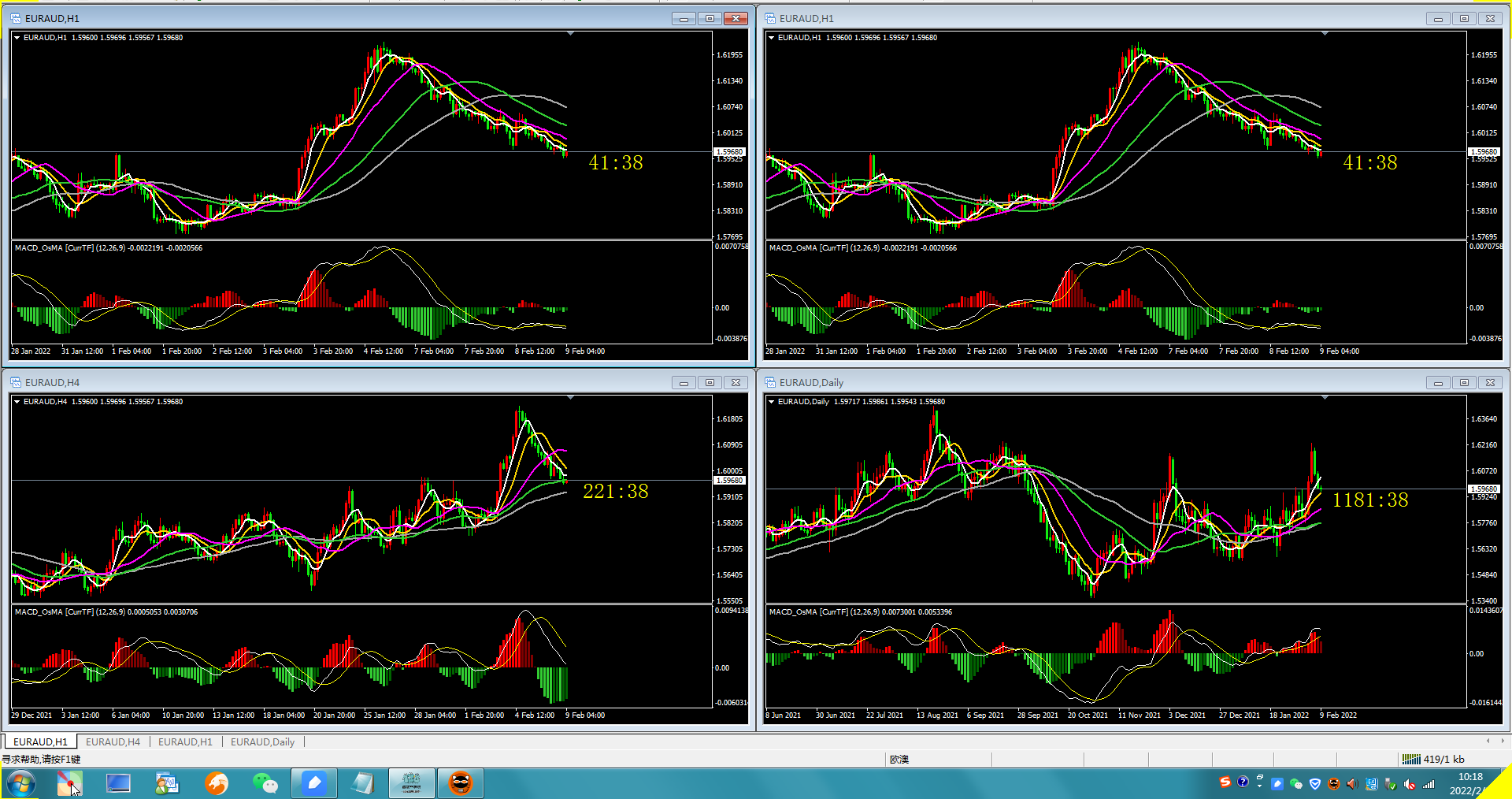
Task: Click the colorful pinwheel taskbar icon
Action: [x=69, y=783]
